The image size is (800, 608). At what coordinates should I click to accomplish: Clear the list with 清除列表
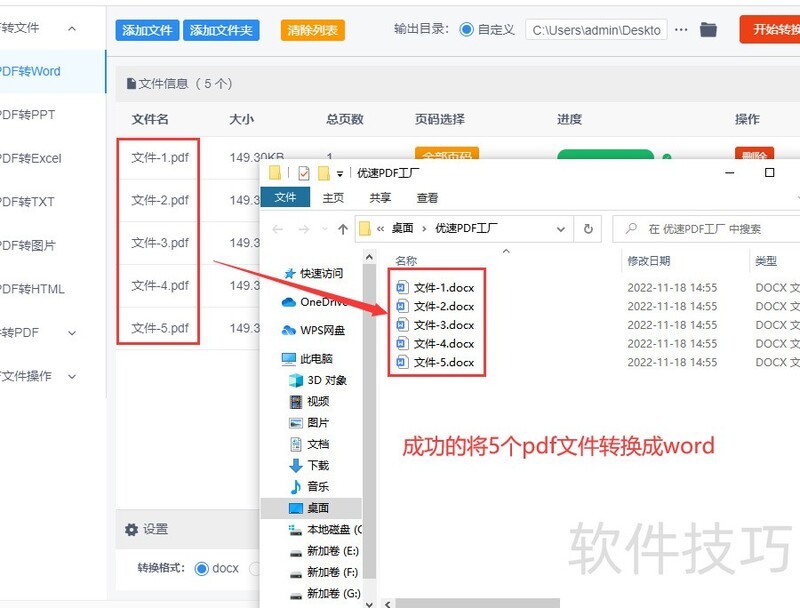coord(312,30)
